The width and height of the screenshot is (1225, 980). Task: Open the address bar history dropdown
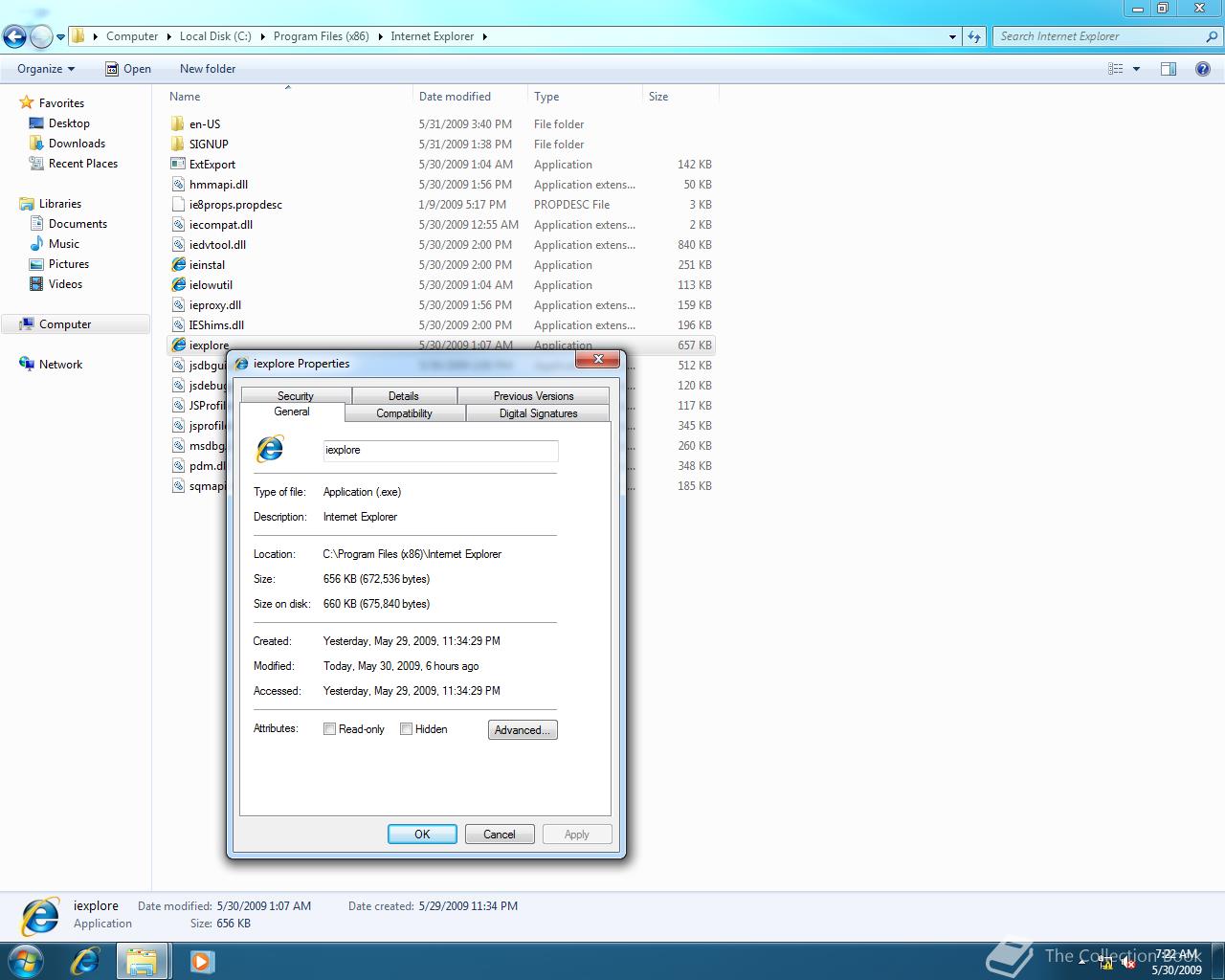click(x=952, y=36)
